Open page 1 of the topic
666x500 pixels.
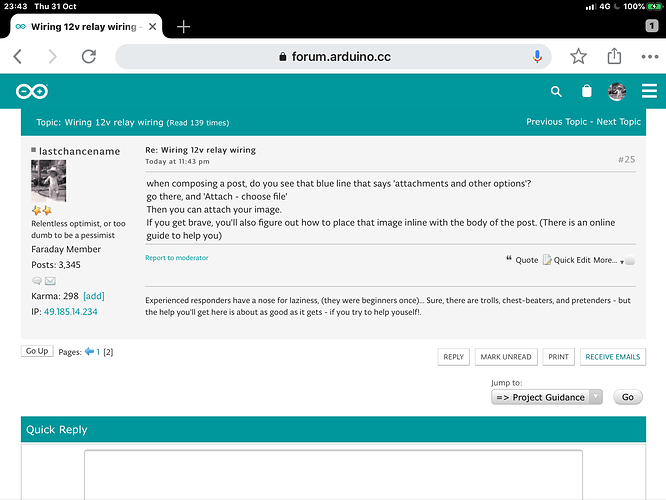point(98,352)
